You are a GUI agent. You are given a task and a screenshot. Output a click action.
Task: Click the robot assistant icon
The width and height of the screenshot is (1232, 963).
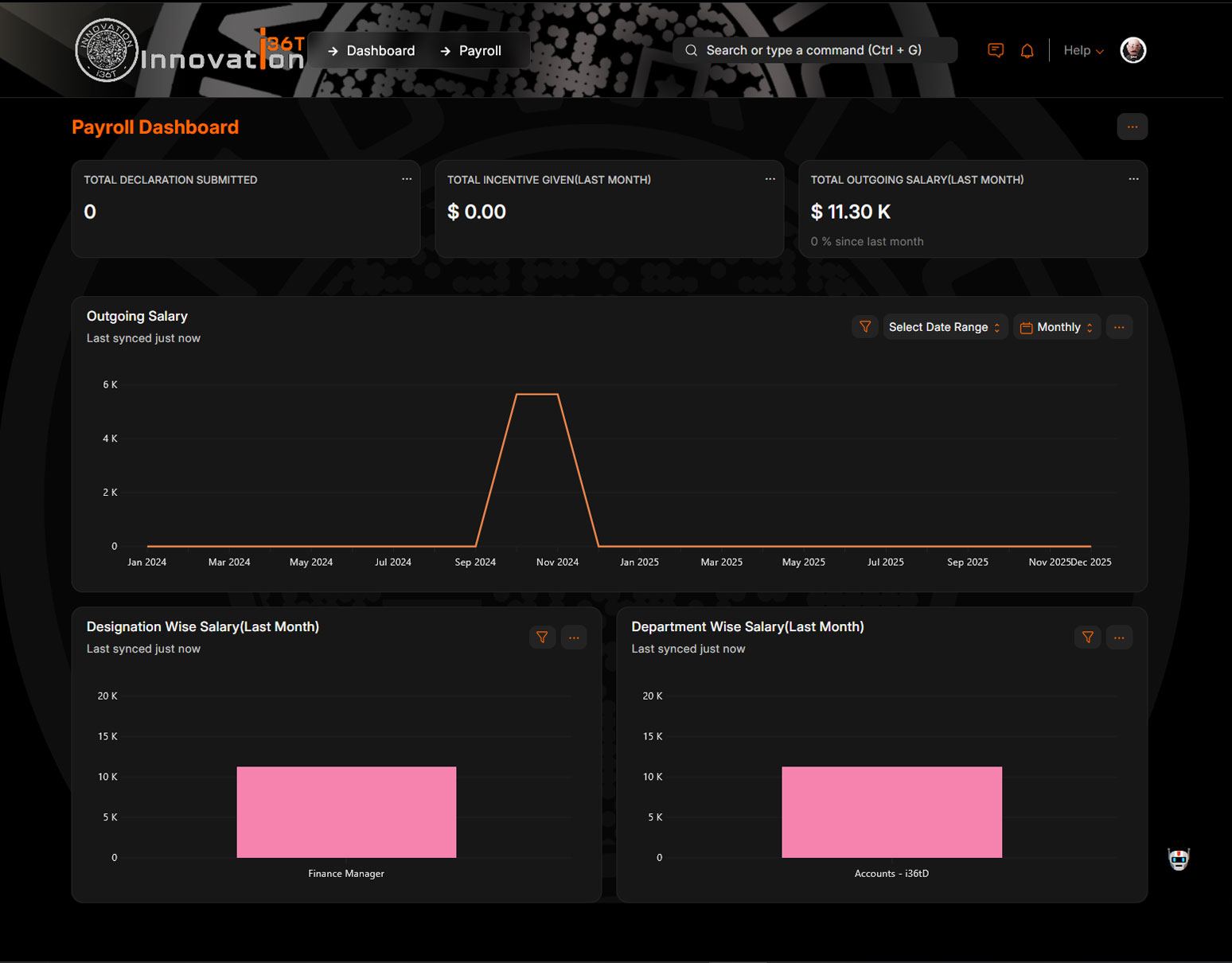[1178, 859]
